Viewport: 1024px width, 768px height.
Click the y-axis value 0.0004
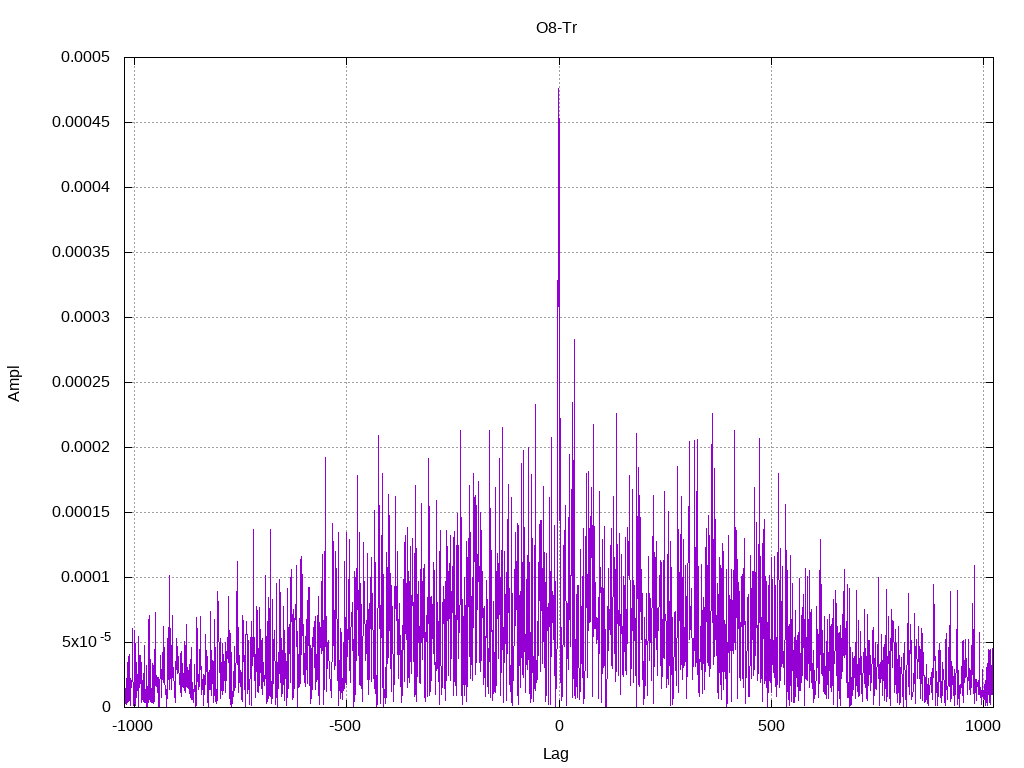click(86, 187)
